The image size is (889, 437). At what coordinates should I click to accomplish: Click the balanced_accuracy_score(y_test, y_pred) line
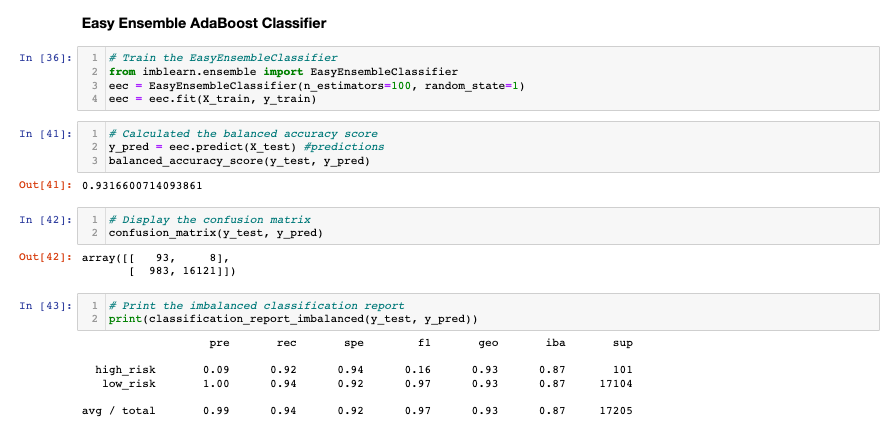point(239,161)
